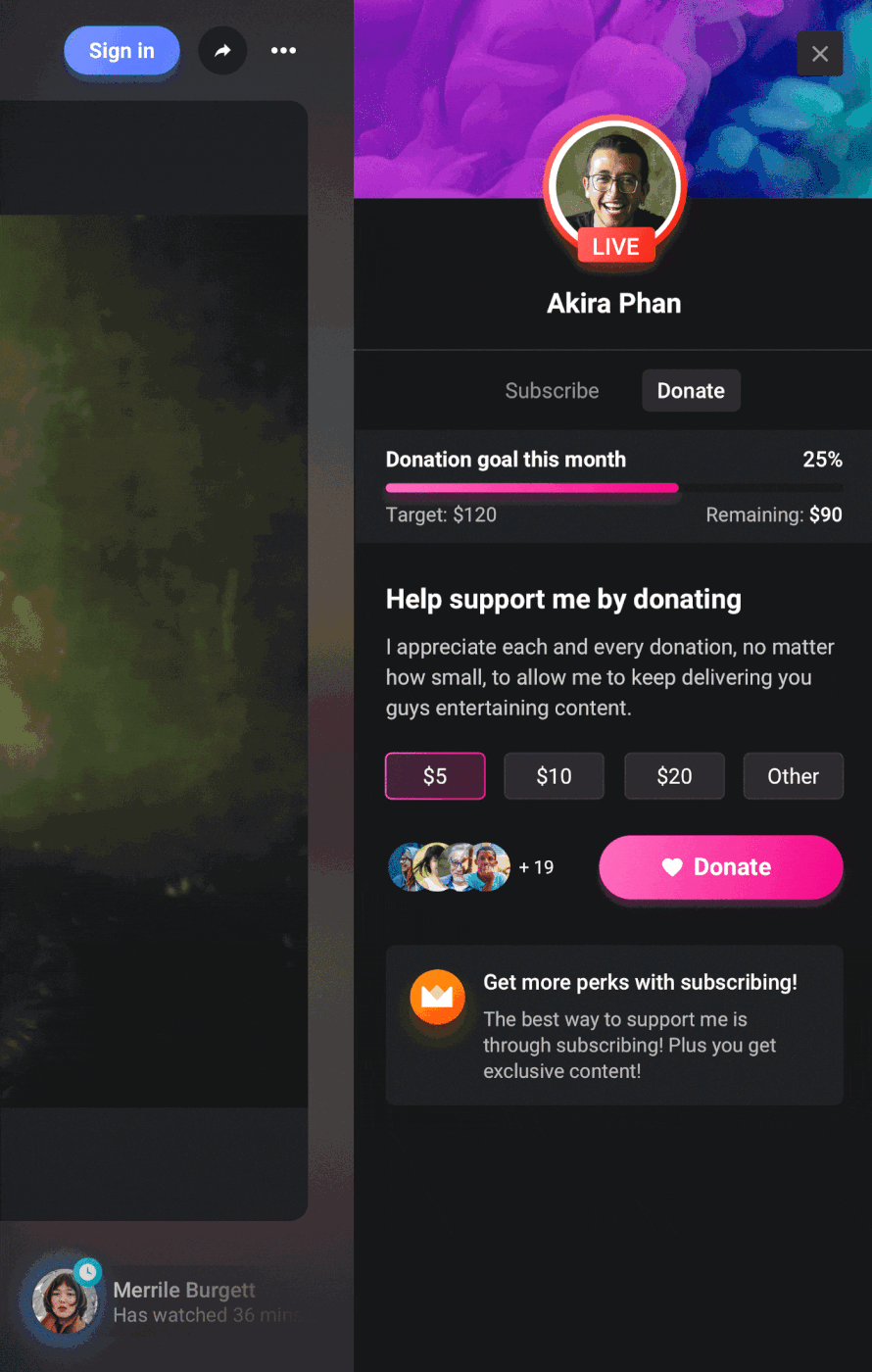
Task: Click the orange crown subscribe icon
Action: (x=437, y=998)
